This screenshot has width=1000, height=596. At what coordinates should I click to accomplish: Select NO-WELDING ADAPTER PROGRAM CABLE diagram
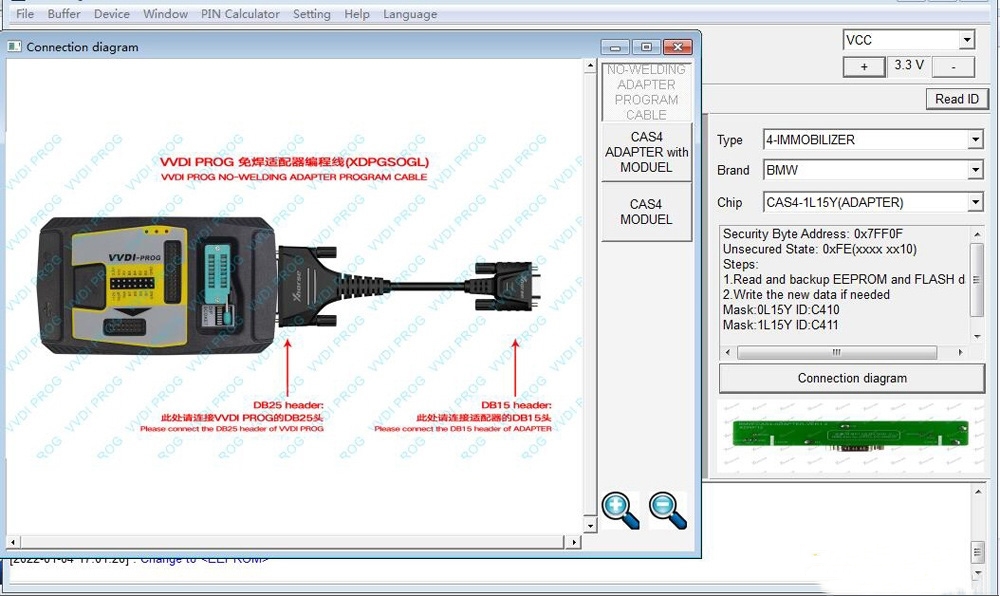click(646, 92)
